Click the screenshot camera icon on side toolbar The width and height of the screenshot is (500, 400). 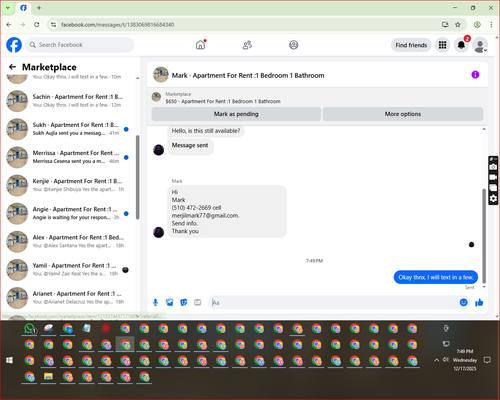coord(493,167)
